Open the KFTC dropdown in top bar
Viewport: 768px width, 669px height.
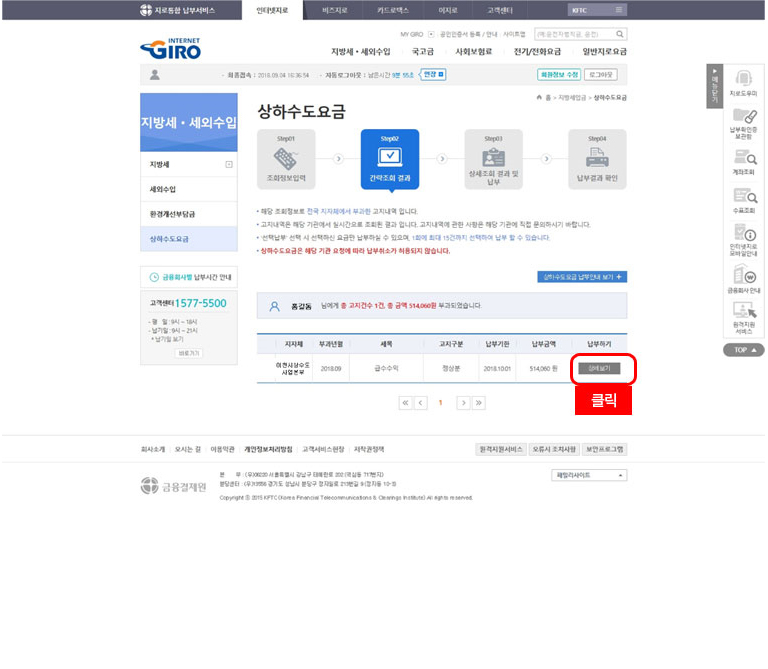pyautogui.click(x=597, y=10)
